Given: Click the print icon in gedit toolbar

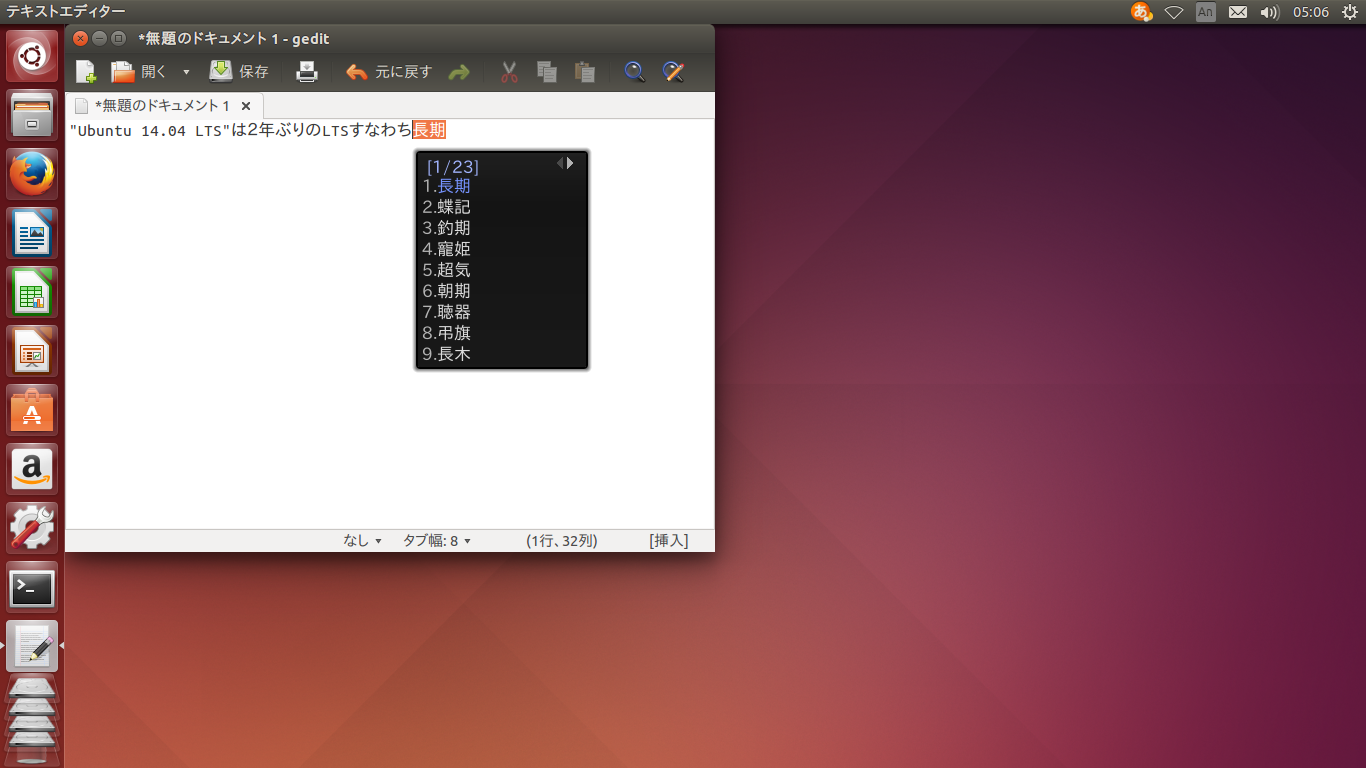Looking at the screenshot, I should point(306,72).
